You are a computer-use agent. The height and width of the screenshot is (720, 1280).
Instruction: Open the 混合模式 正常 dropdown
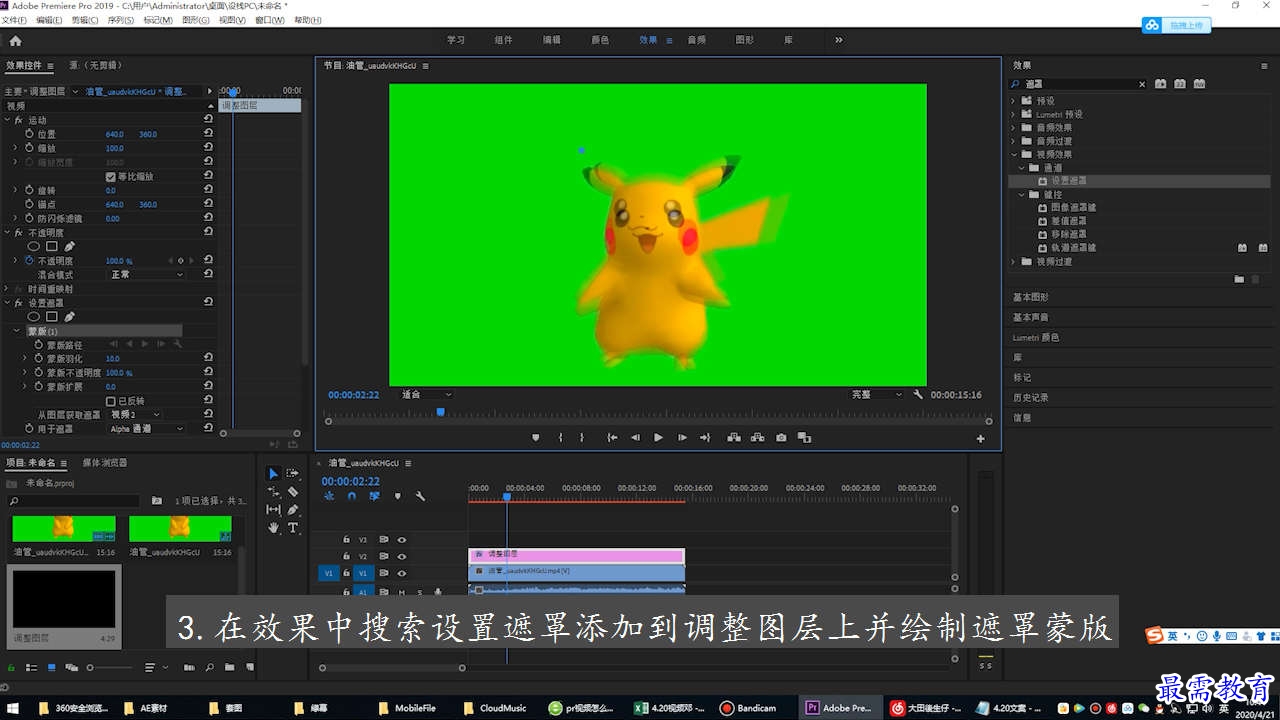(147, 274)
